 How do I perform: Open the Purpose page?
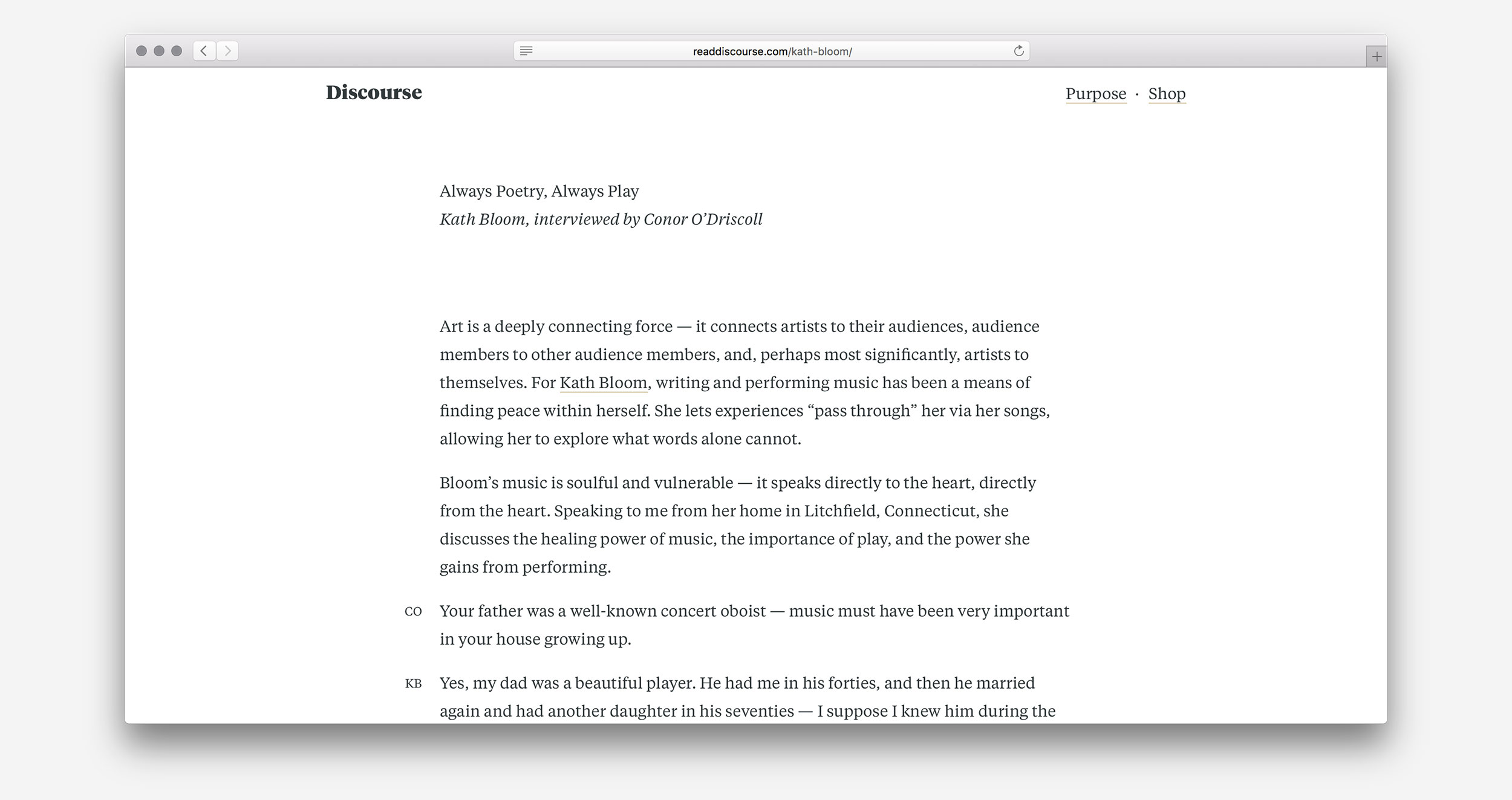click(1095, 94)
